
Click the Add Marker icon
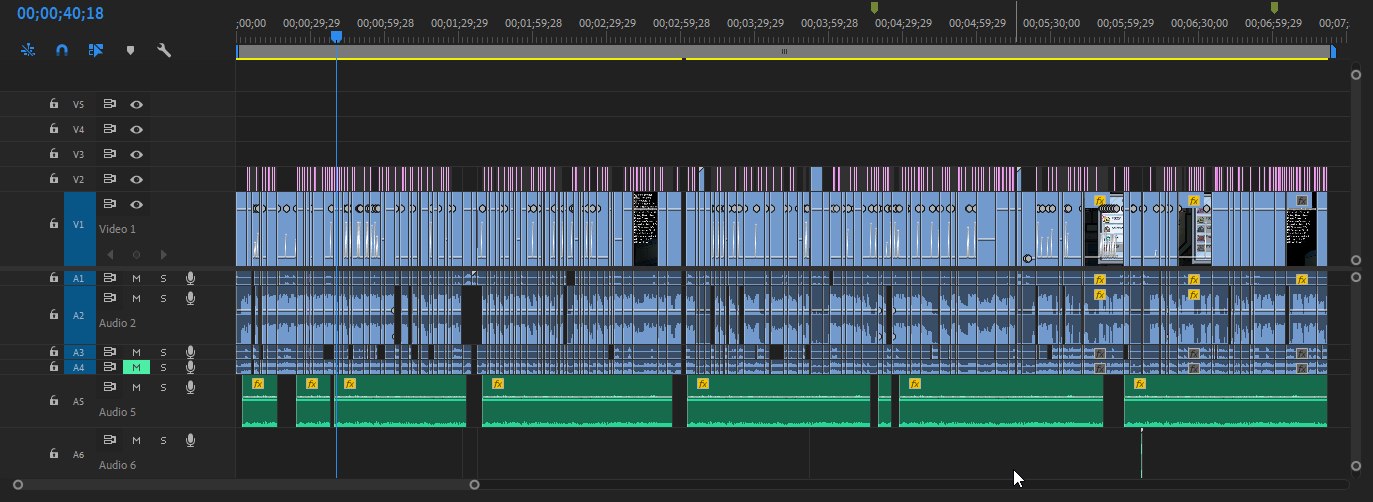tap(130, 49)
